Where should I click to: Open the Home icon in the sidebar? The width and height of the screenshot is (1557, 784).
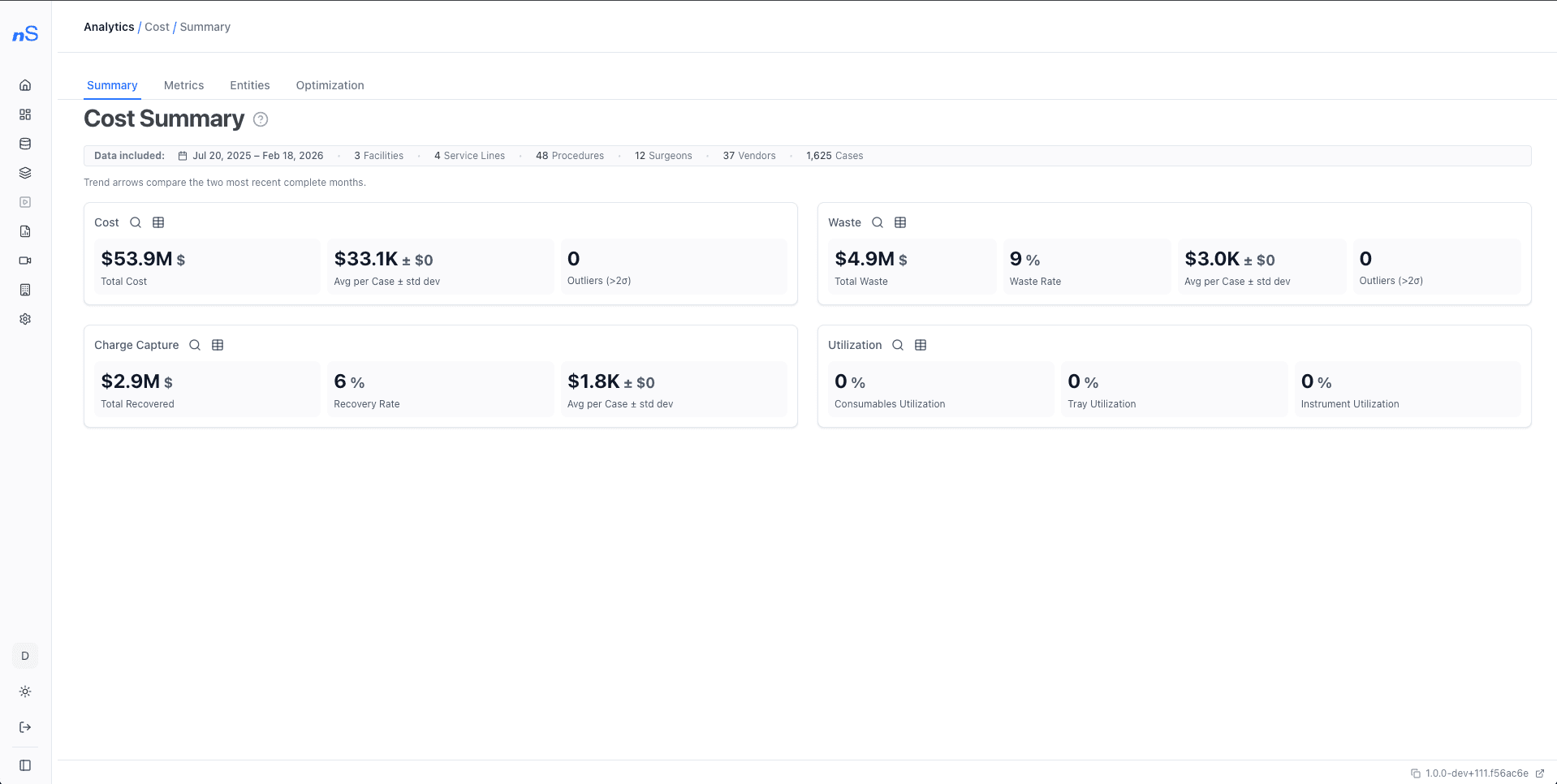tap(25, 85)
